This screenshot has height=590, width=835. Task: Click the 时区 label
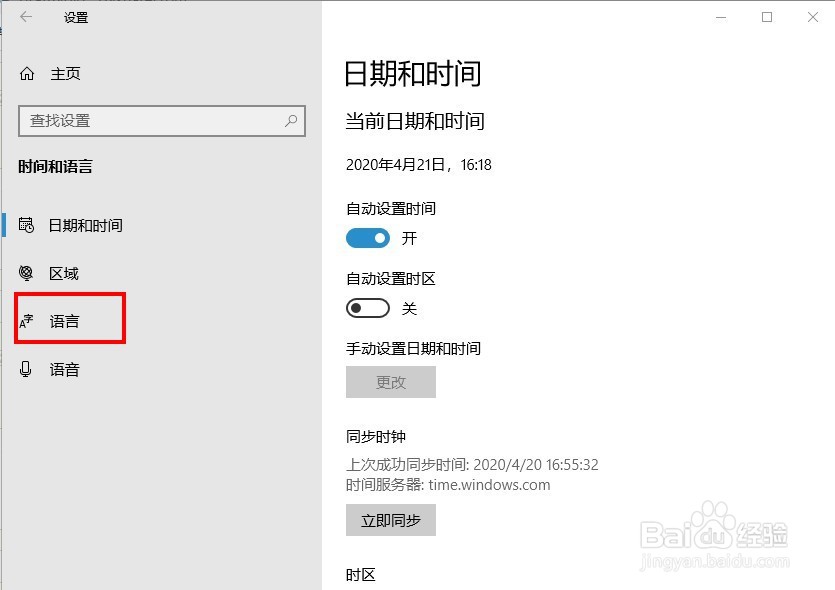click(361, 575)
